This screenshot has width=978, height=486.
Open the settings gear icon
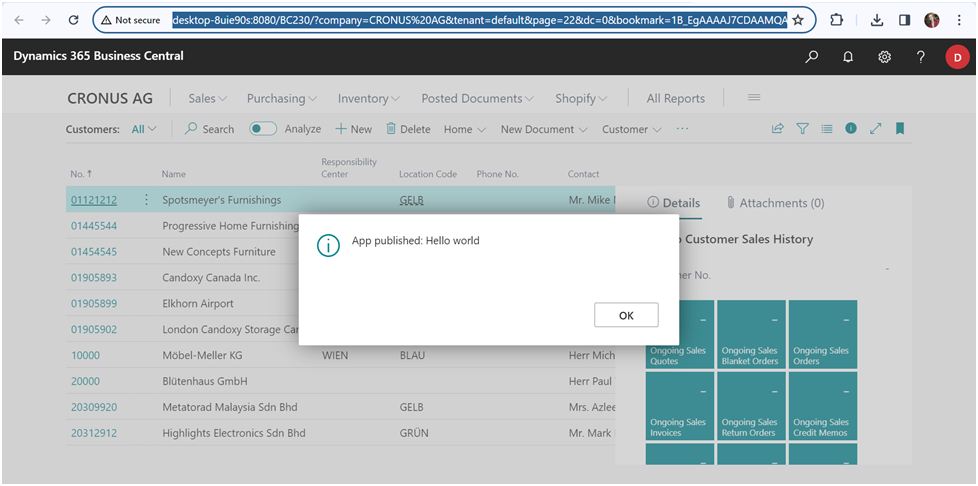pyautogui.click(x=884, y=57)
